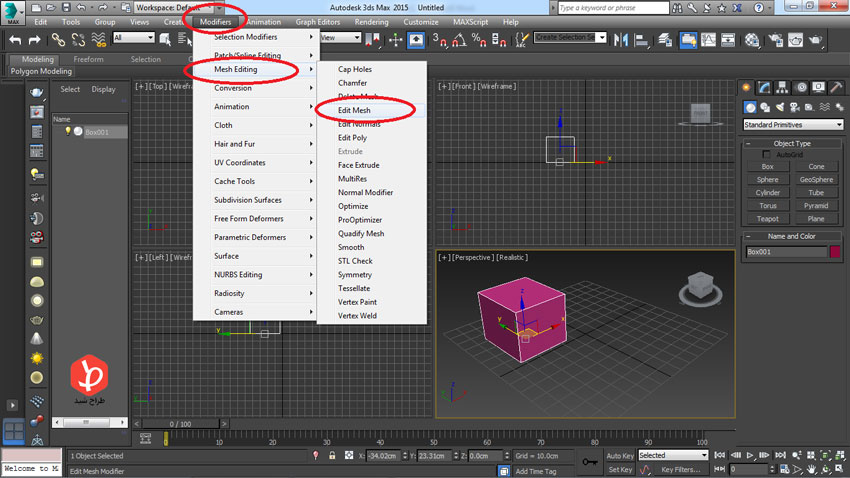
Task: Open the Create panel tab icon
Action: click(x=747, y=87)
